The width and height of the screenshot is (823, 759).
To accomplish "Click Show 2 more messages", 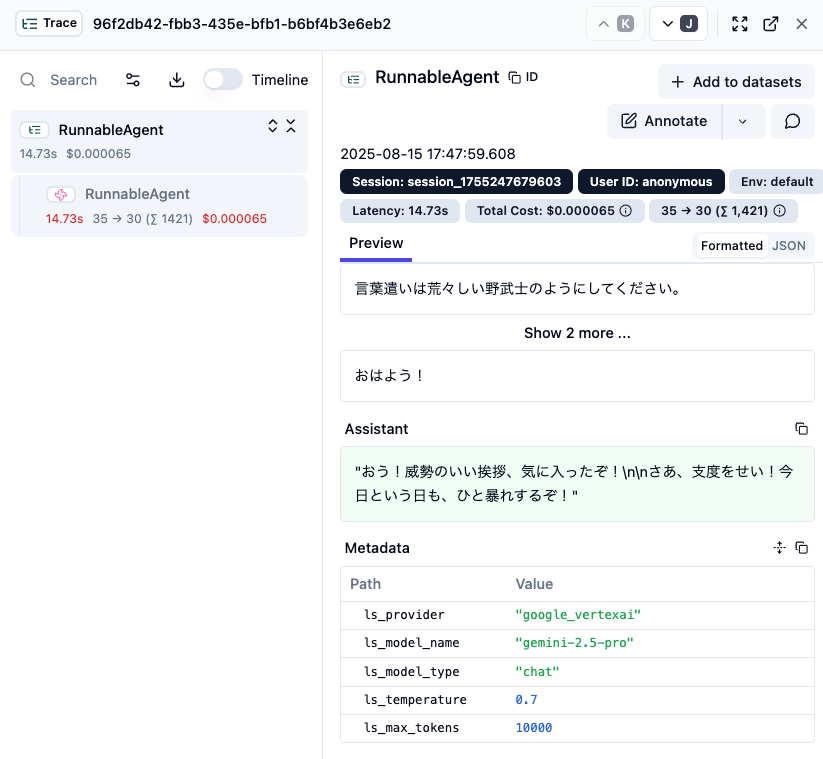I will [x=577, y=333].
